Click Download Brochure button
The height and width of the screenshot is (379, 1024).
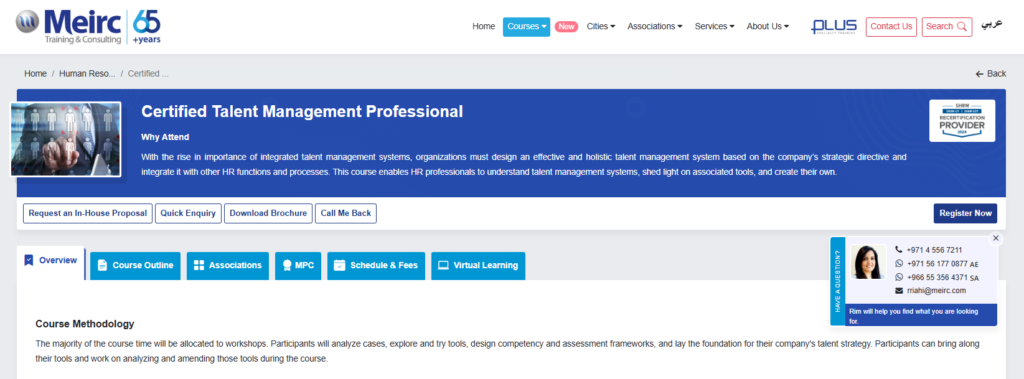point(268,214)
